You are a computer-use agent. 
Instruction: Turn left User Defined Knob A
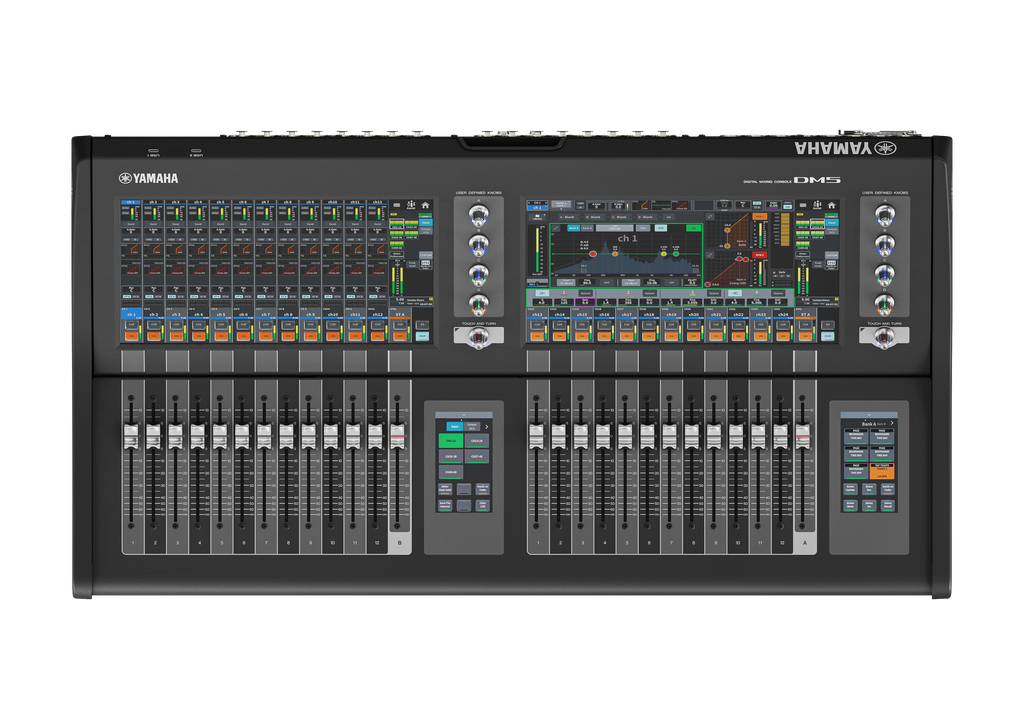(479, 214)
